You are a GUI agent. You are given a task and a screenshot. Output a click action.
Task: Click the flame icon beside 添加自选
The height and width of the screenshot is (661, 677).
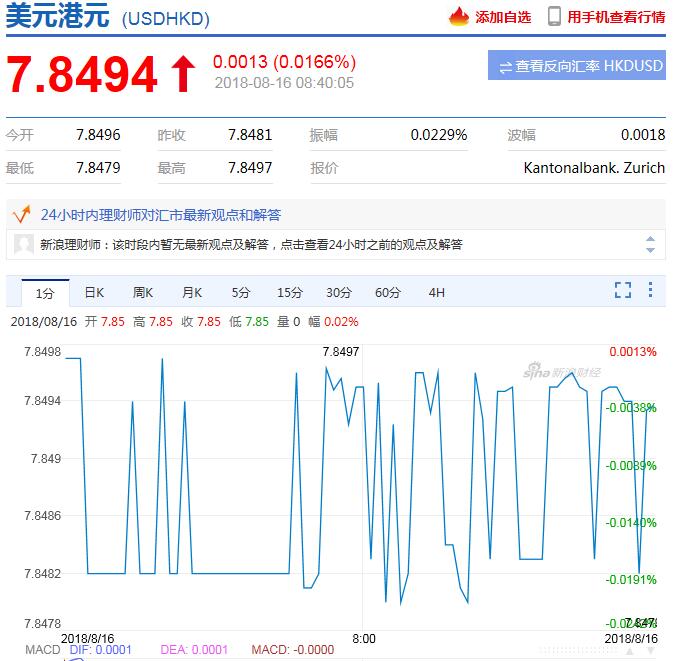click(x=459, y=16)
